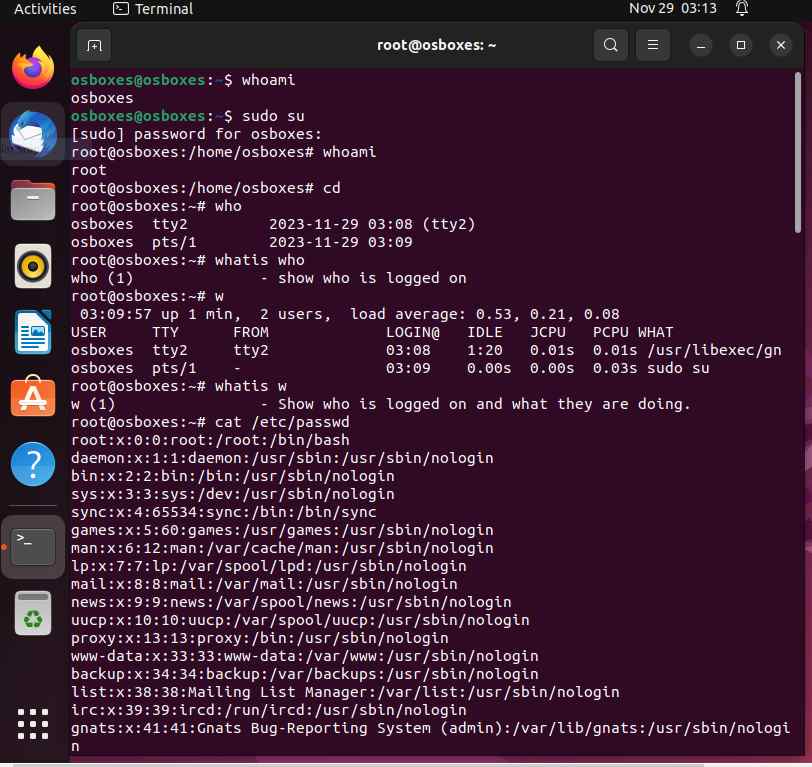
Task: Click the 'bin:x:2:2' passwd entry
Action: point(233,476)
